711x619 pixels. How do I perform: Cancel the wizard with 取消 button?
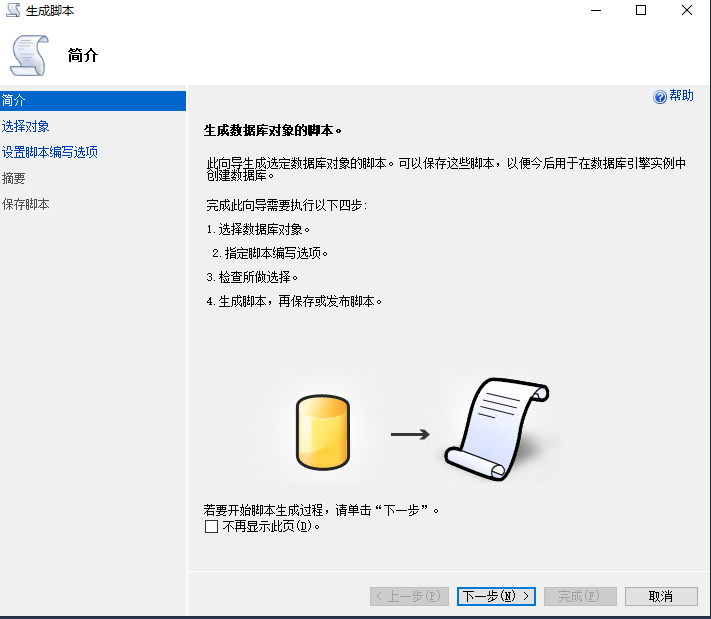pos(661,596)
